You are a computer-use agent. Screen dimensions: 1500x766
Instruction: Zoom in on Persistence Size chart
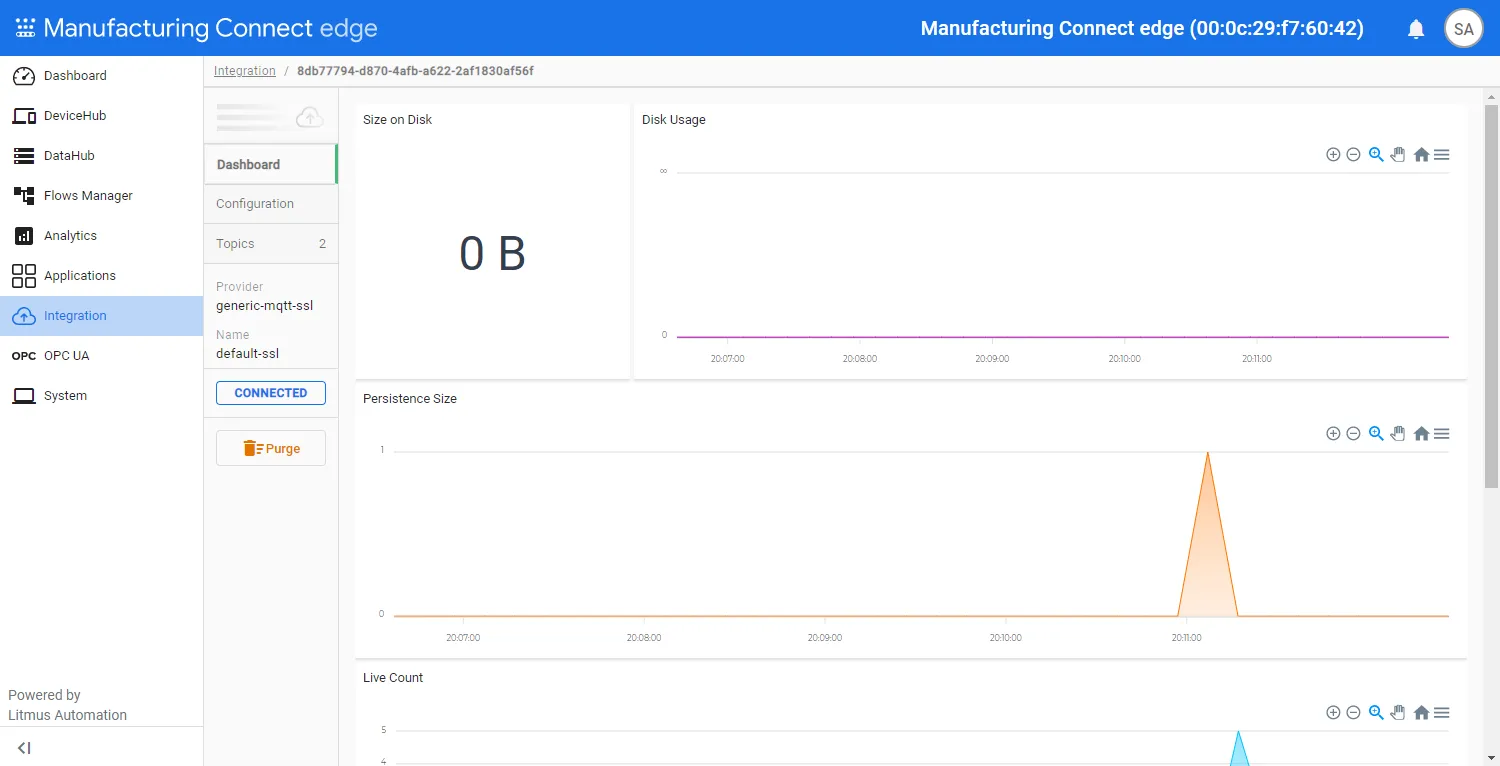(x=1333, y=434)
